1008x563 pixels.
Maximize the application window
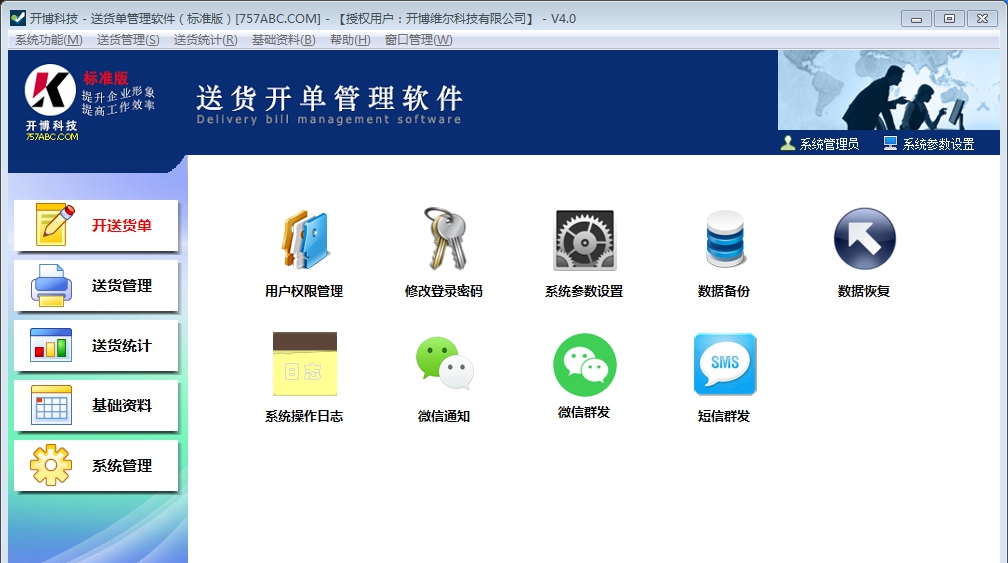[x=949, y=19]
